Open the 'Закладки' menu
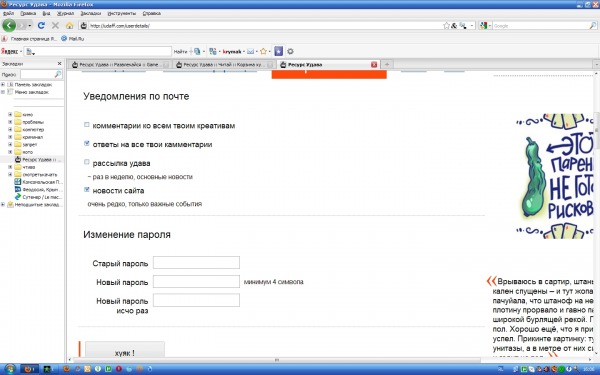The height and width of the screenshot is (375, 600). (x=91, y=13)
